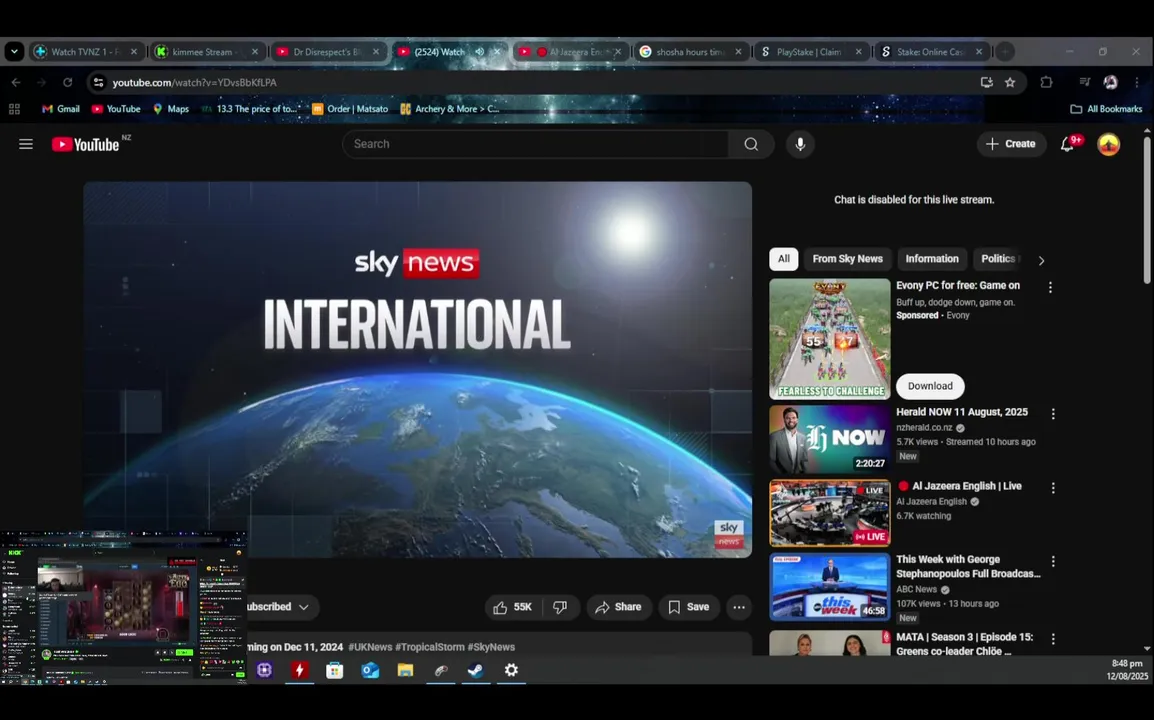Switch to Stake Online Casino tab
This screenshot has width=1154, height=720.
pyautogui.click(x=930, y=52)
